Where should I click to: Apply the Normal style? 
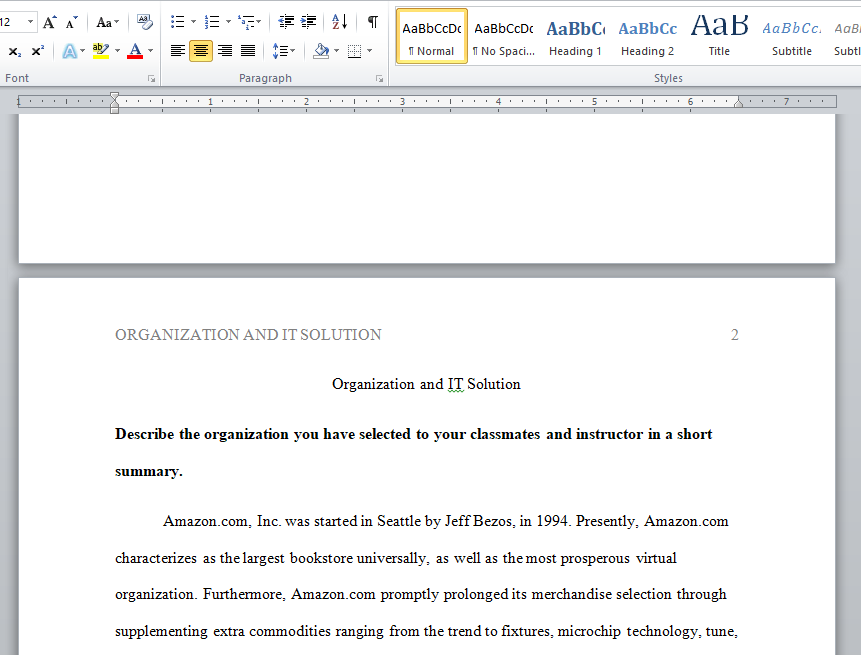click(x=432, y=37)
